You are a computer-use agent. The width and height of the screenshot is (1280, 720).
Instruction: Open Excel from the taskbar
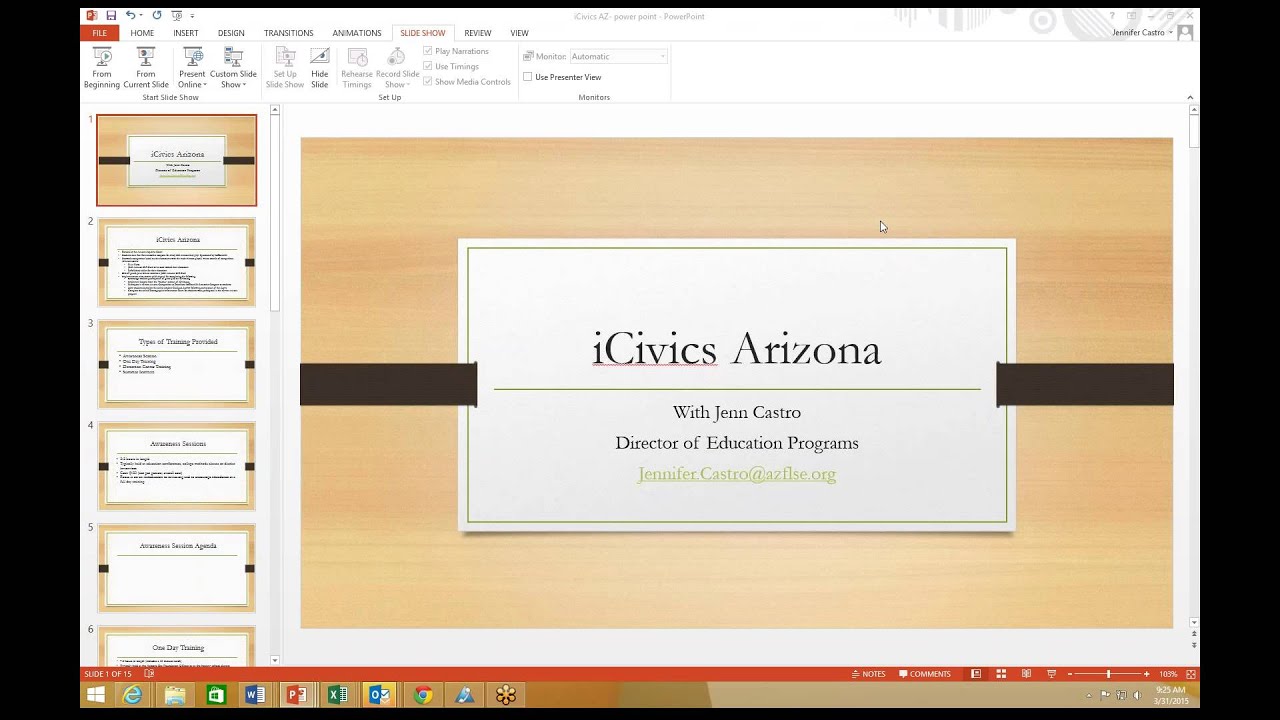tap(338, 694)
